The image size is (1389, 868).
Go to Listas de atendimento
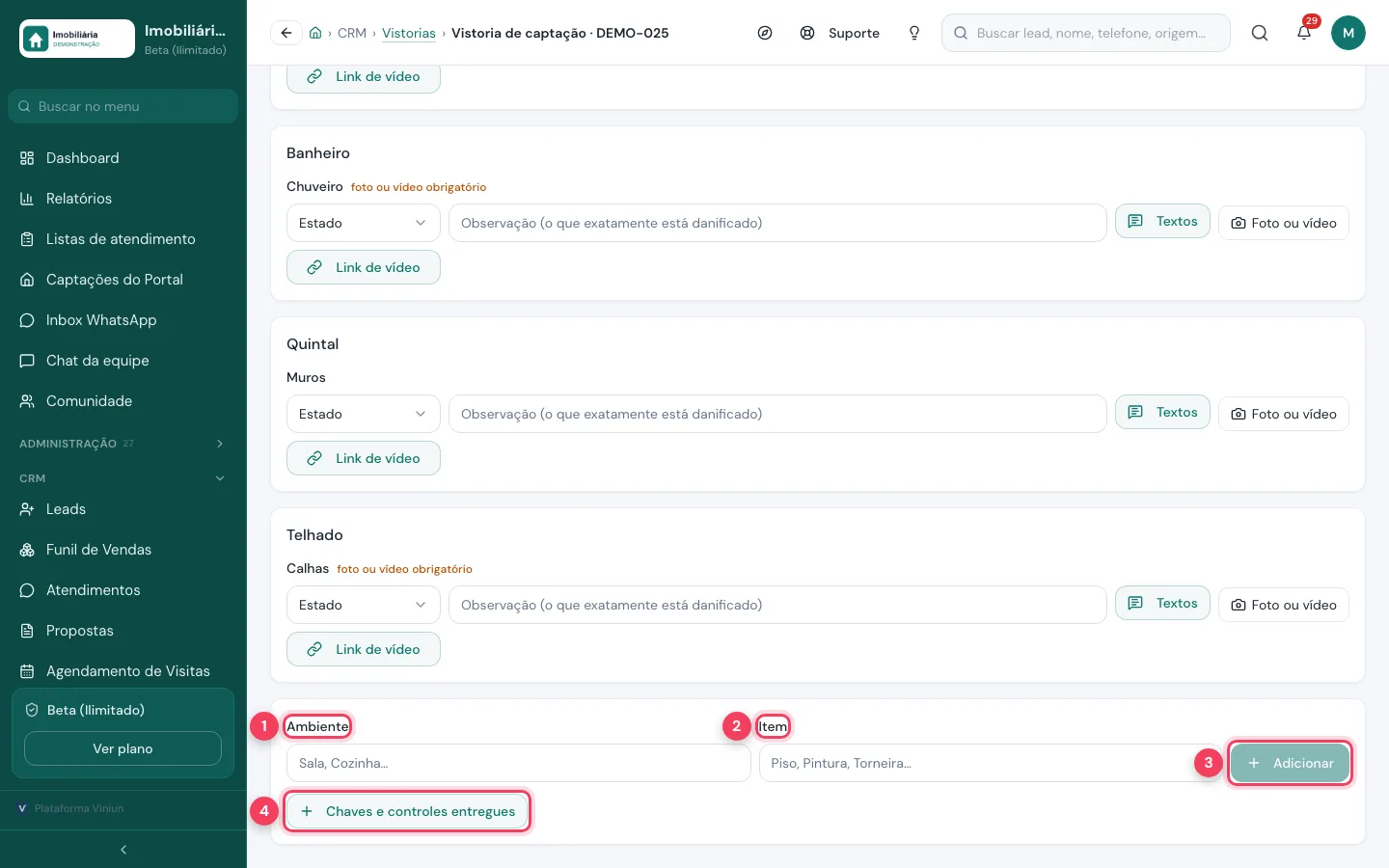123,239
